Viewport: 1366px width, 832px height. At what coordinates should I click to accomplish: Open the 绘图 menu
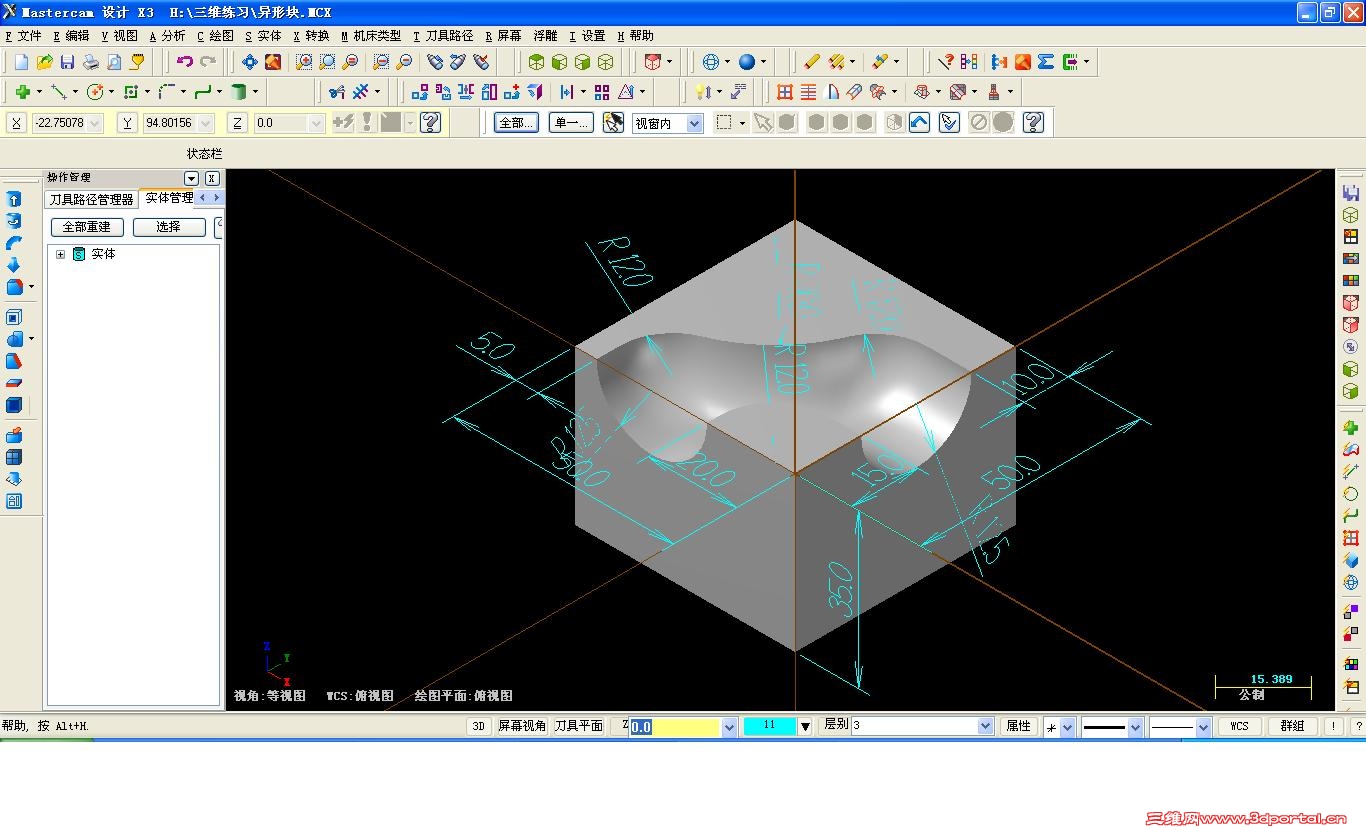pyautogui.click(x=215, y=35)
